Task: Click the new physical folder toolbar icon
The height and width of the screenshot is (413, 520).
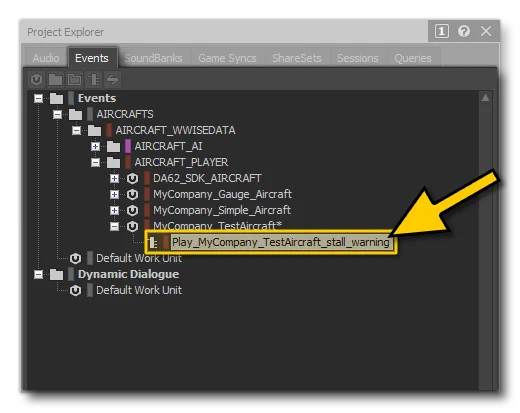Action: [55, 80]
